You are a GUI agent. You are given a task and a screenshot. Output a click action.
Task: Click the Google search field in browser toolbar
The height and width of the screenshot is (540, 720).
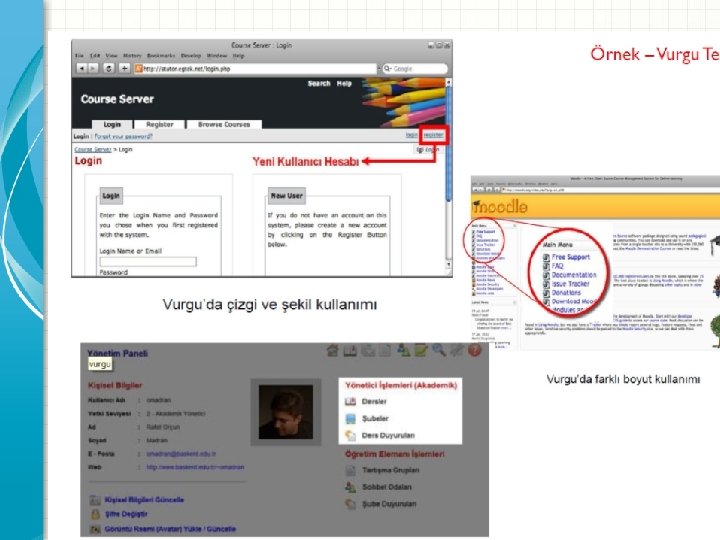click(x=415, y=68)
